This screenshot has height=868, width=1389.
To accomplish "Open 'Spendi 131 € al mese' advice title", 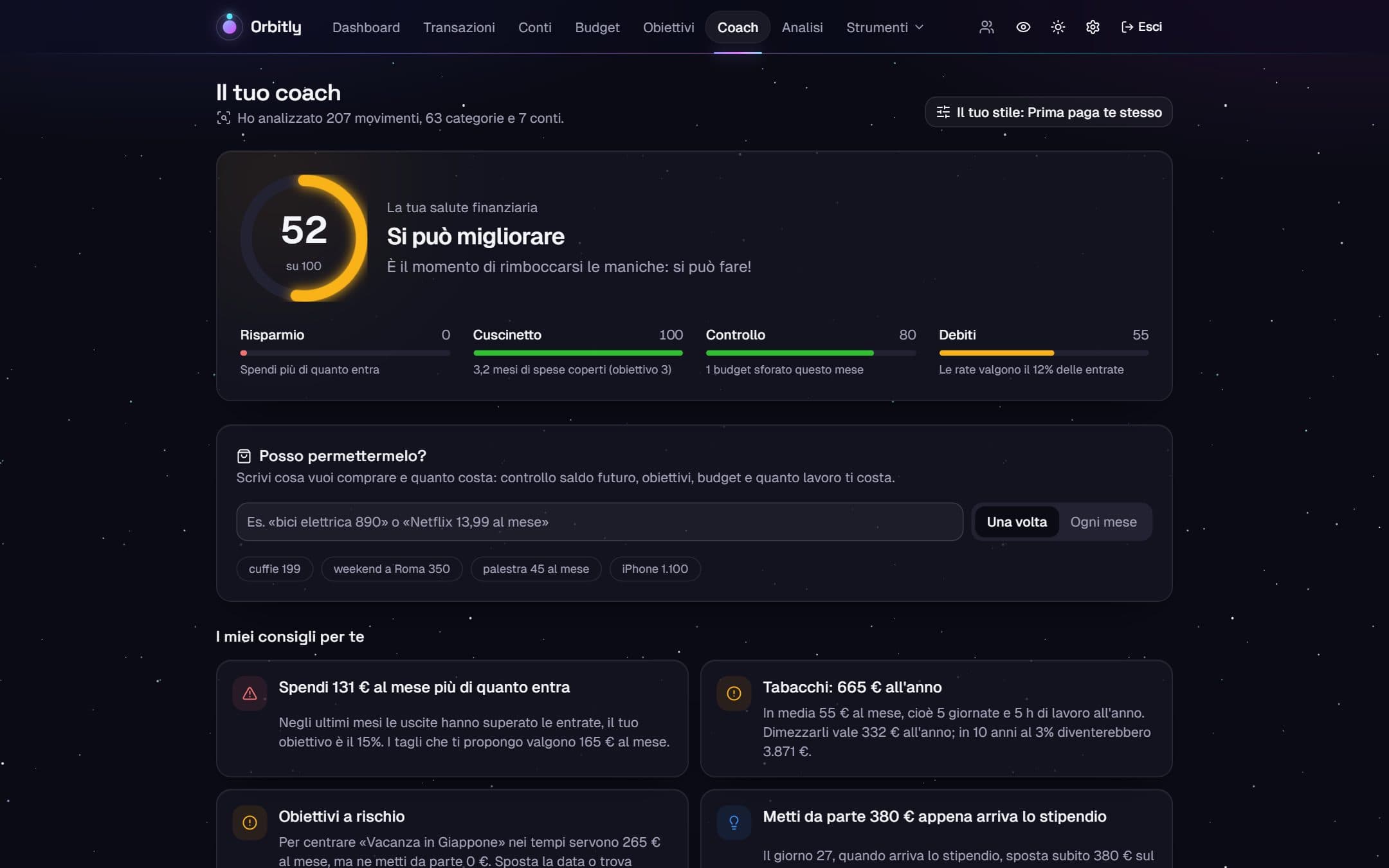I will (424, 687).
